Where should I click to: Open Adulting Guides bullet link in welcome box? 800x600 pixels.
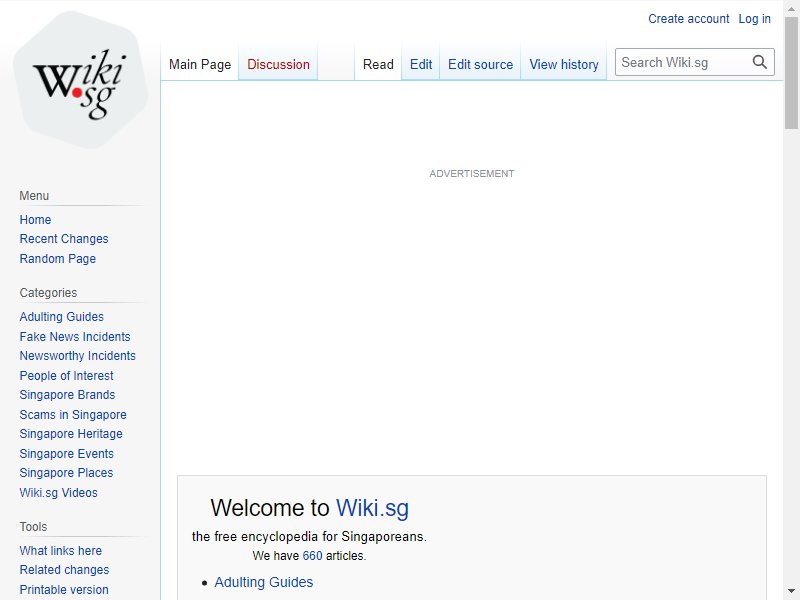point(264,582)
